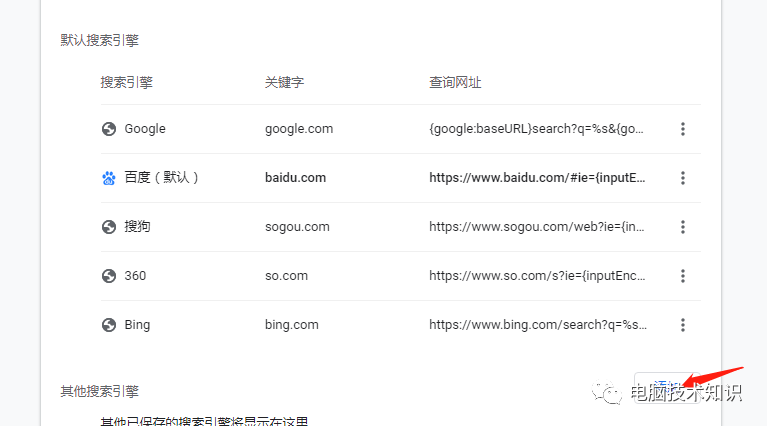Click the 关键字 column header

284,82
